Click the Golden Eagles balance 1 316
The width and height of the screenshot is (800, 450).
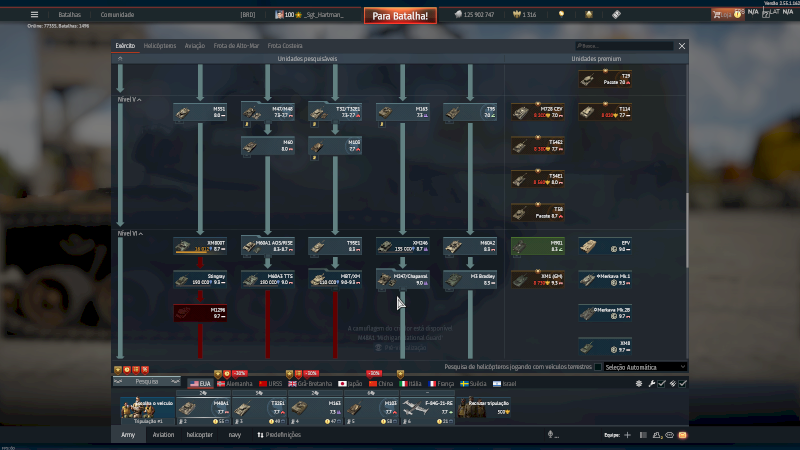coord(525,15)
